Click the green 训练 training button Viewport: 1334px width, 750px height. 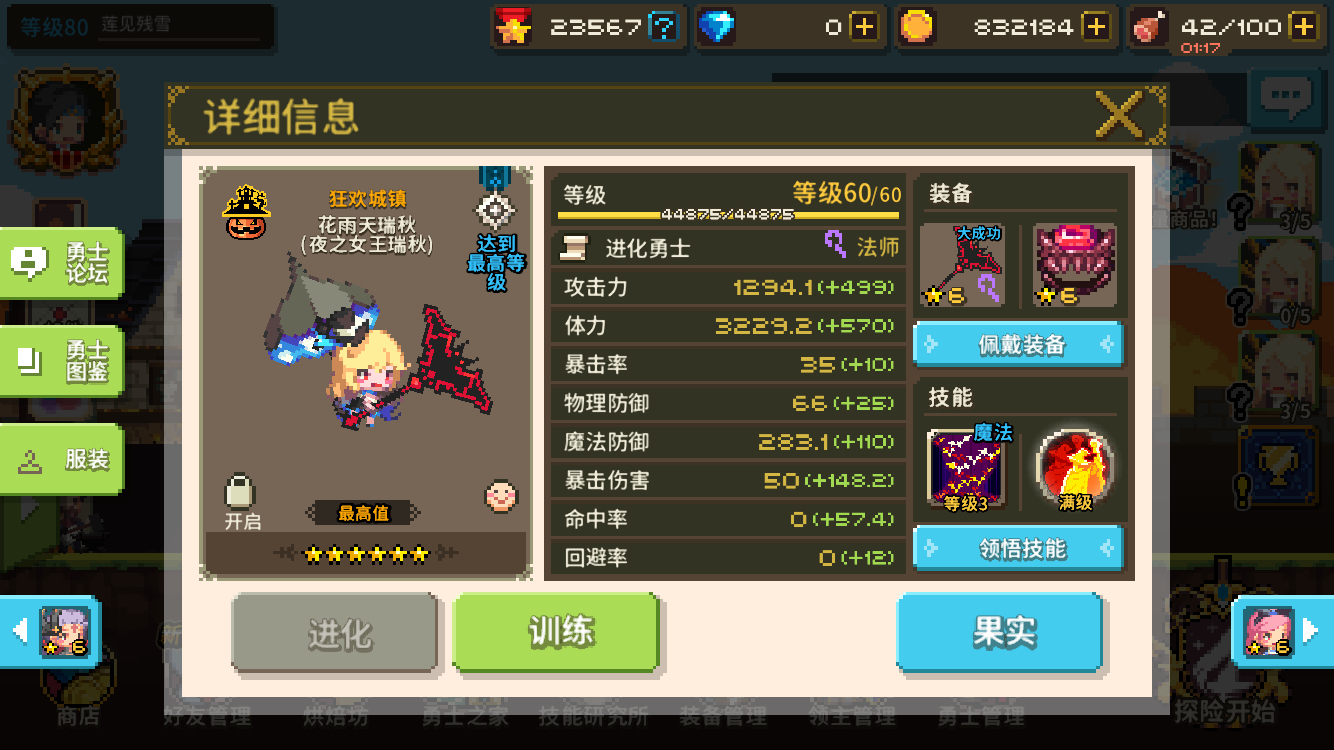pyautogui.click(x=556, y=632)
